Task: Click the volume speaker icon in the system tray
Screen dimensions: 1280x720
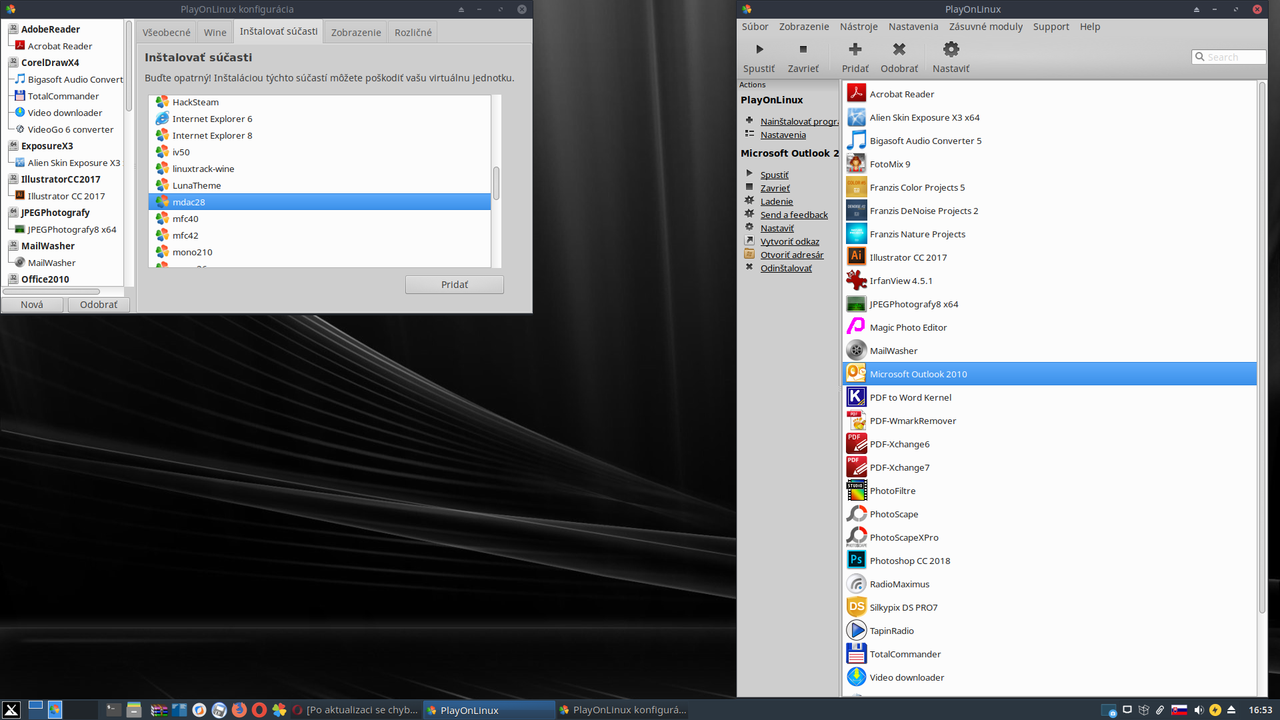Action: [x=1197, y=710]
